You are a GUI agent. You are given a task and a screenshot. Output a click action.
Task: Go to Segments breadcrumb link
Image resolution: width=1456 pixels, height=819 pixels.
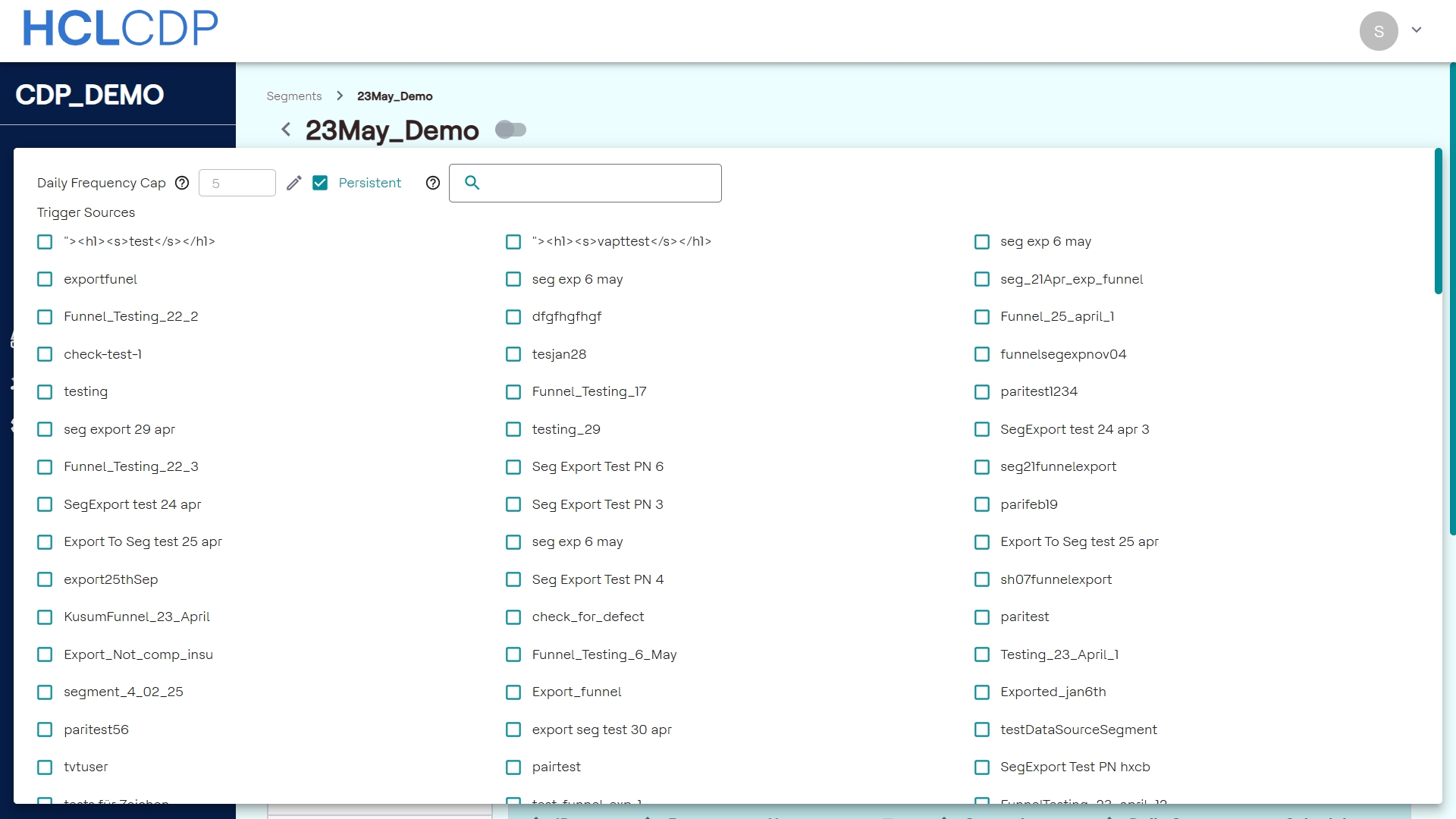tap(294, 96)
